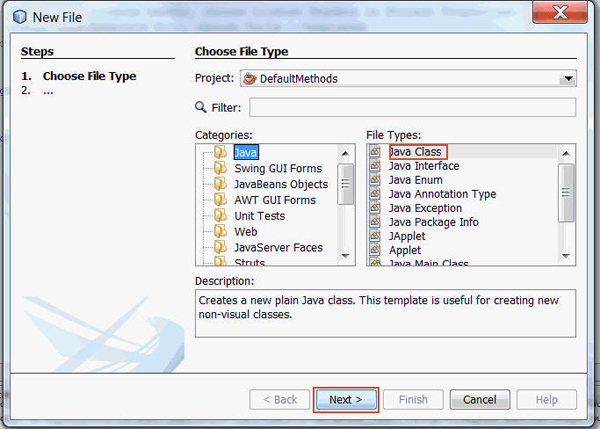
Task: Click the Unit Tests folder icon
Action: click(x=220, y=215)
